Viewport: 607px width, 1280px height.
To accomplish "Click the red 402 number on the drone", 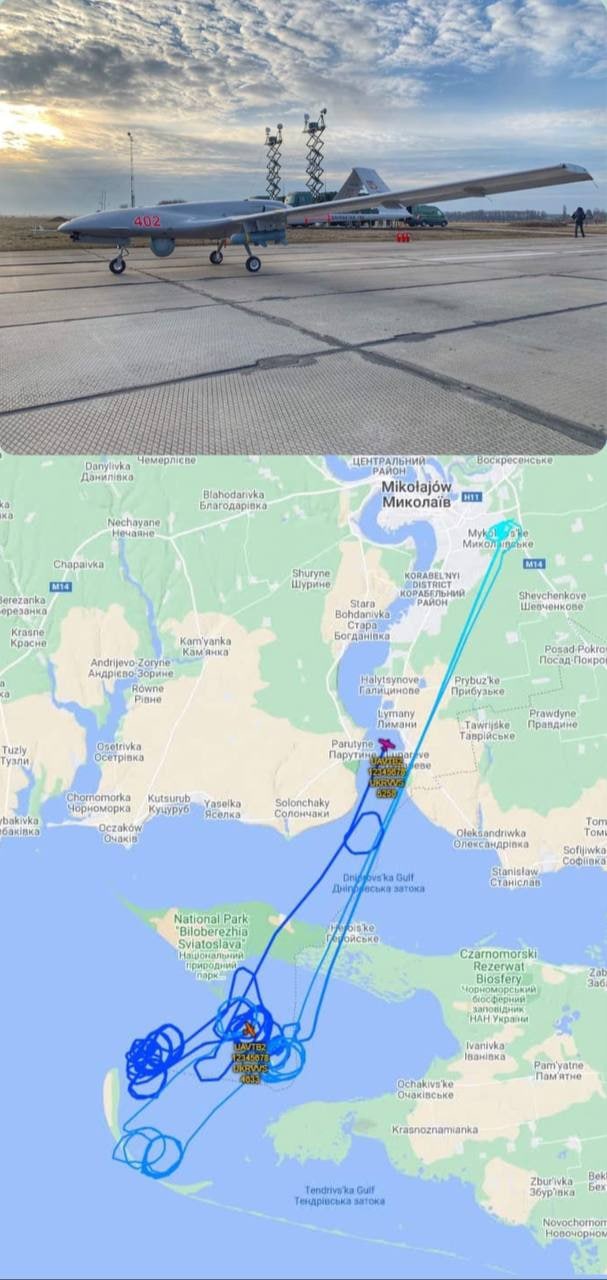I will [x=147, y=221].
